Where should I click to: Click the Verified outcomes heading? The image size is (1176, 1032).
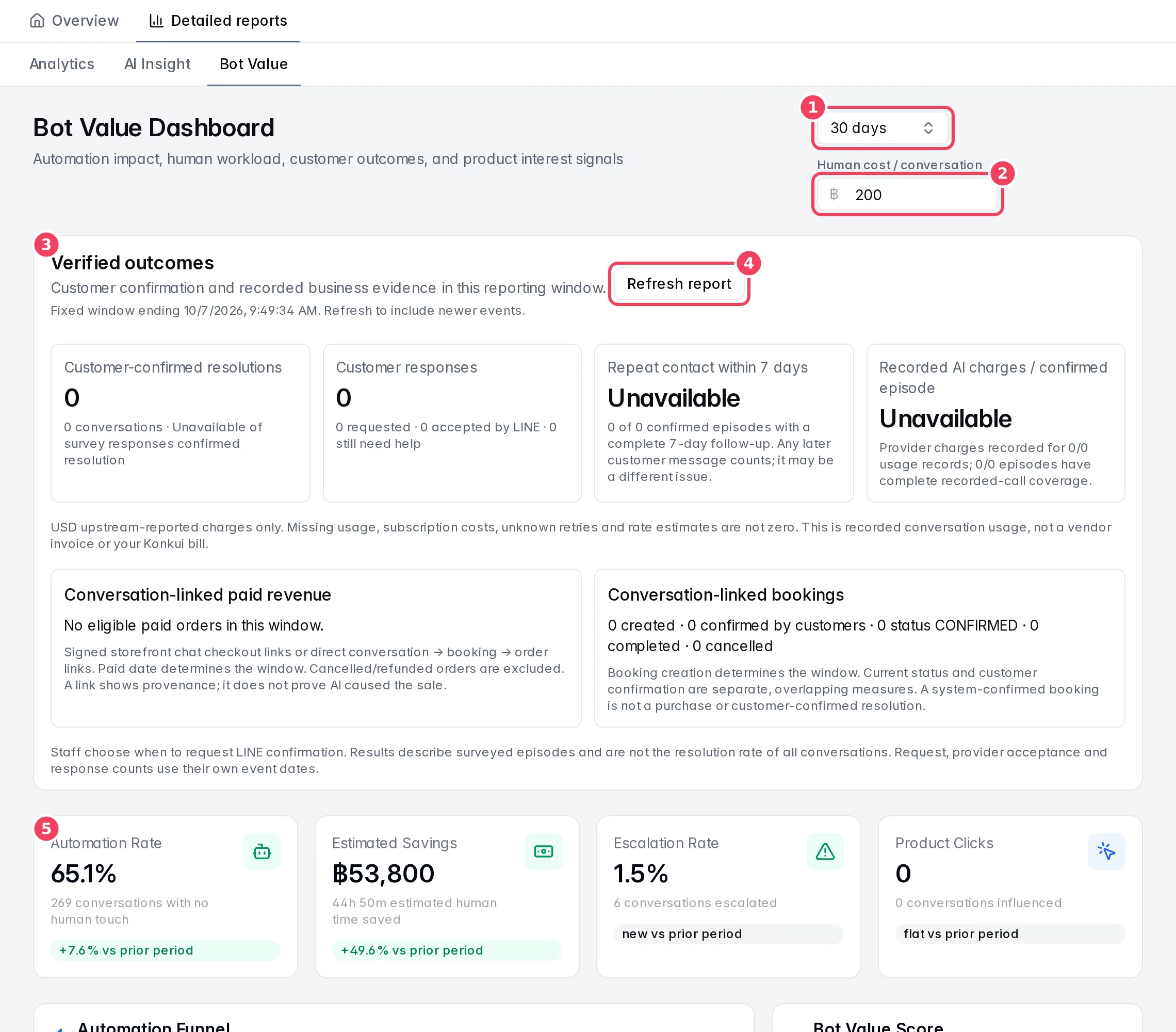point(133,263)
